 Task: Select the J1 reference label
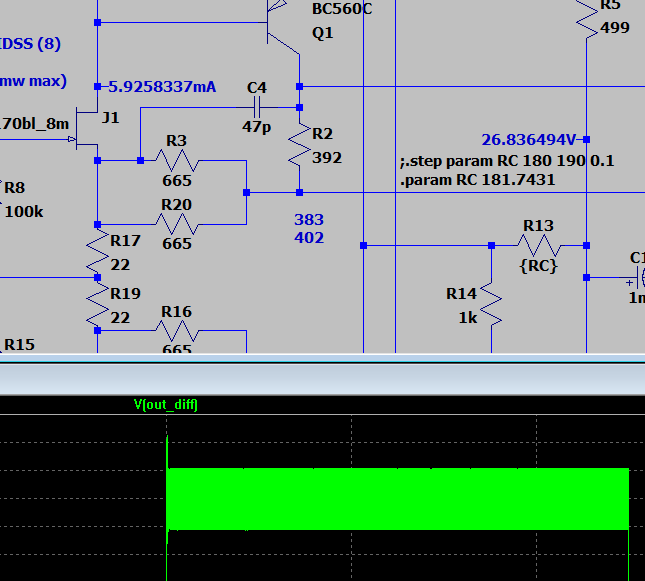click(110, 118)
